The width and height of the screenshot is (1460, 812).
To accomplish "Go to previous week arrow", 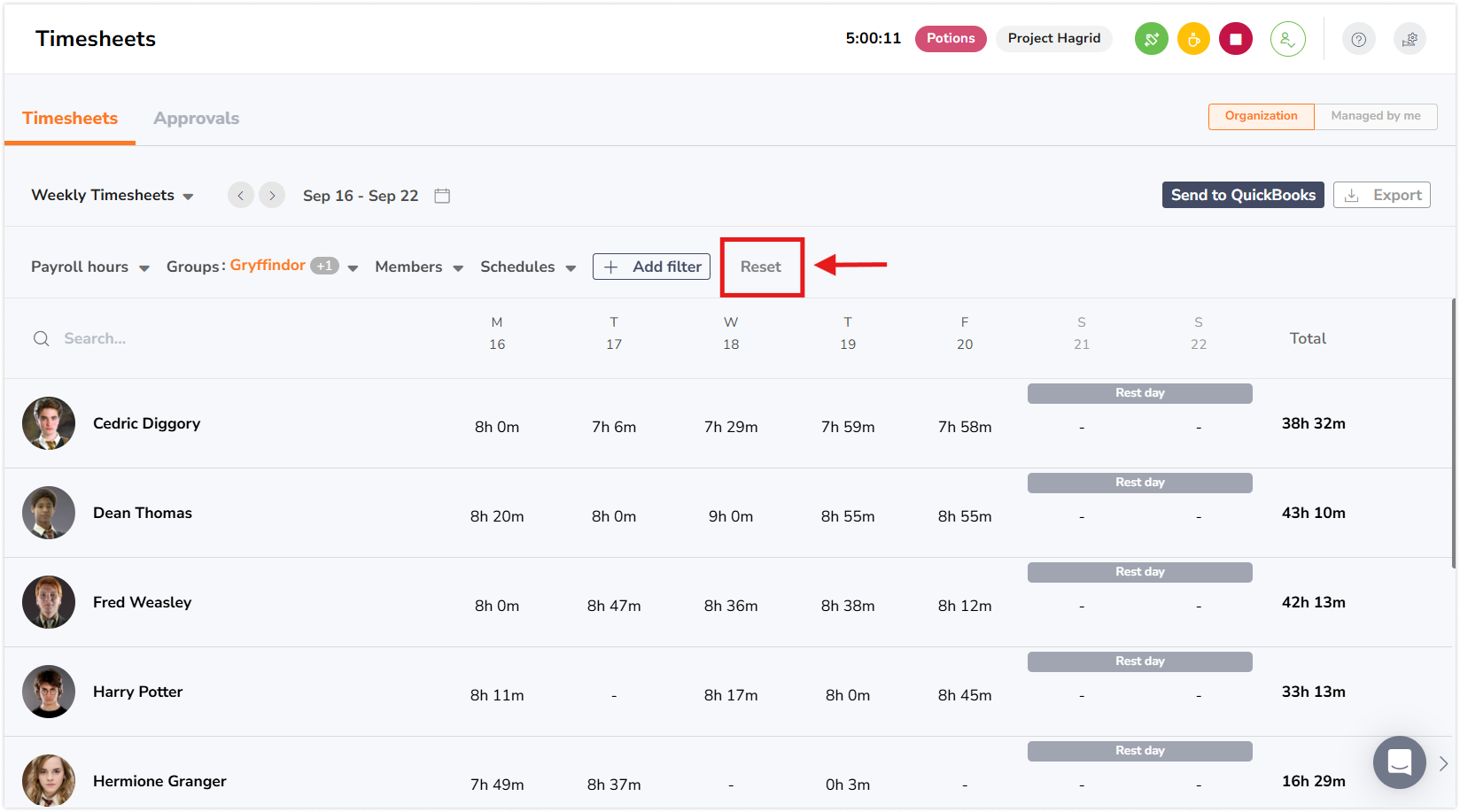I will pyautogui.click(x=241, y=196).
